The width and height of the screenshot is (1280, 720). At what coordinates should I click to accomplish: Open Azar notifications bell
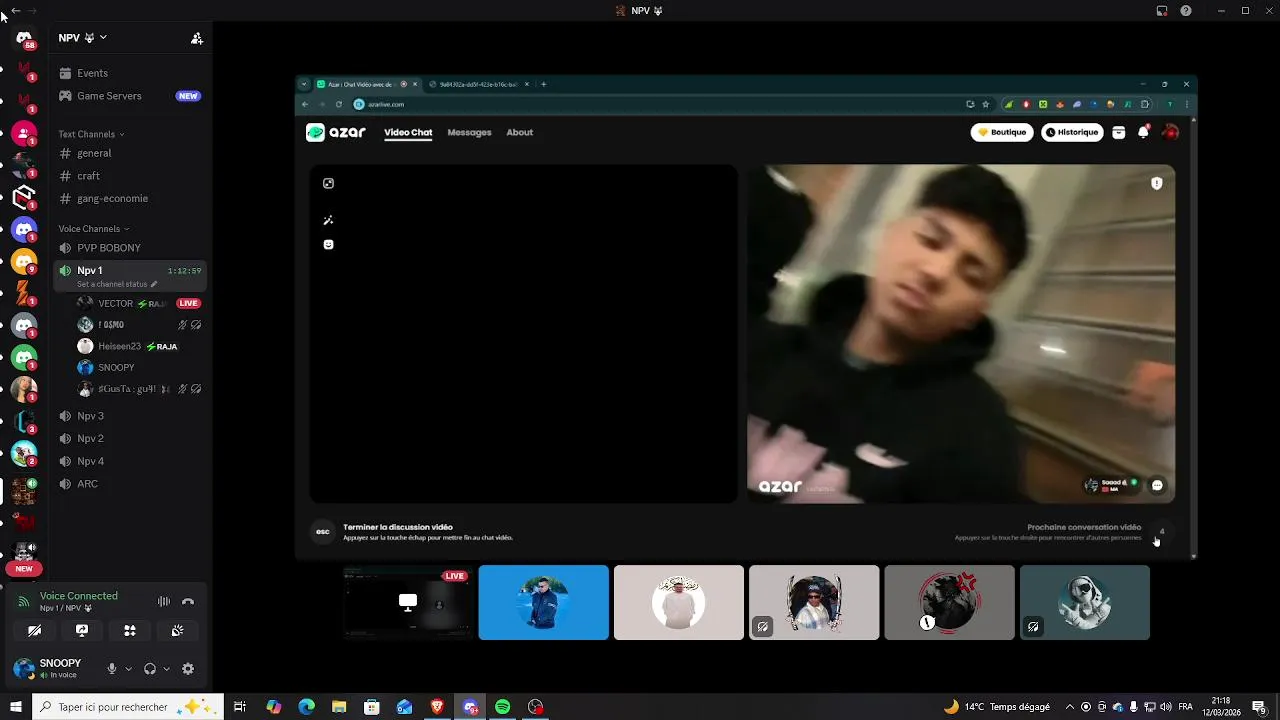pos(1144,132)
